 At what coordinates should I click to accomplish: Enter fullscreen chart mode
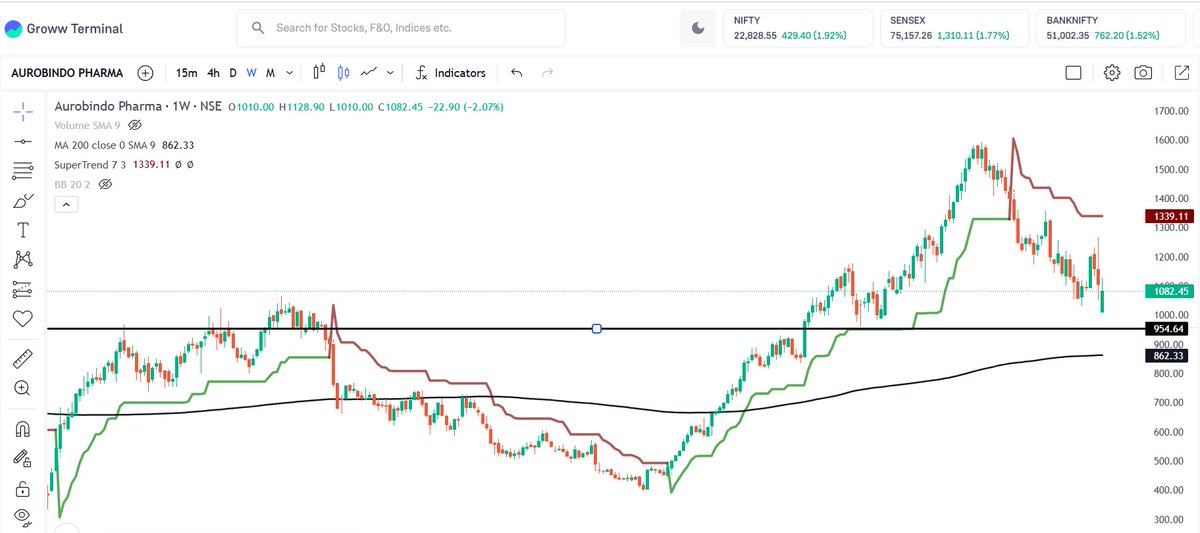click(x=1181, y=72)
